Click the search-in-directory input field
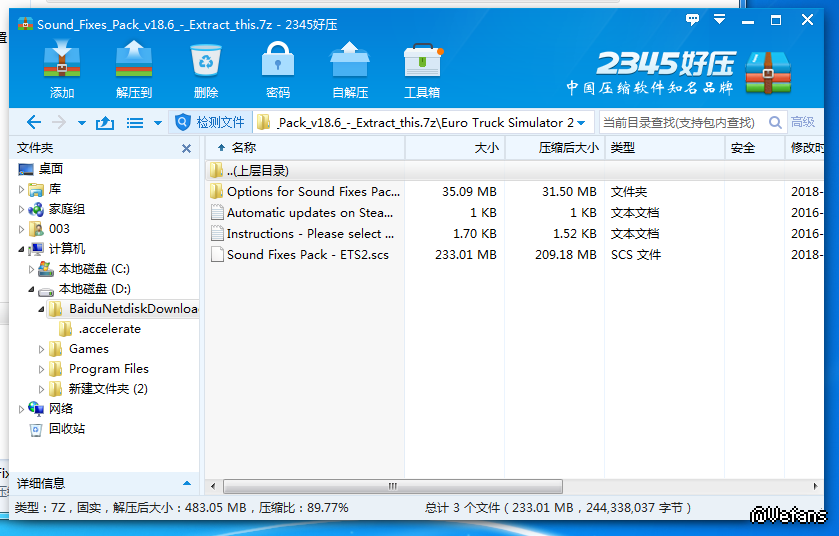The height and width of the screenshot is (536, 839). 685,122
